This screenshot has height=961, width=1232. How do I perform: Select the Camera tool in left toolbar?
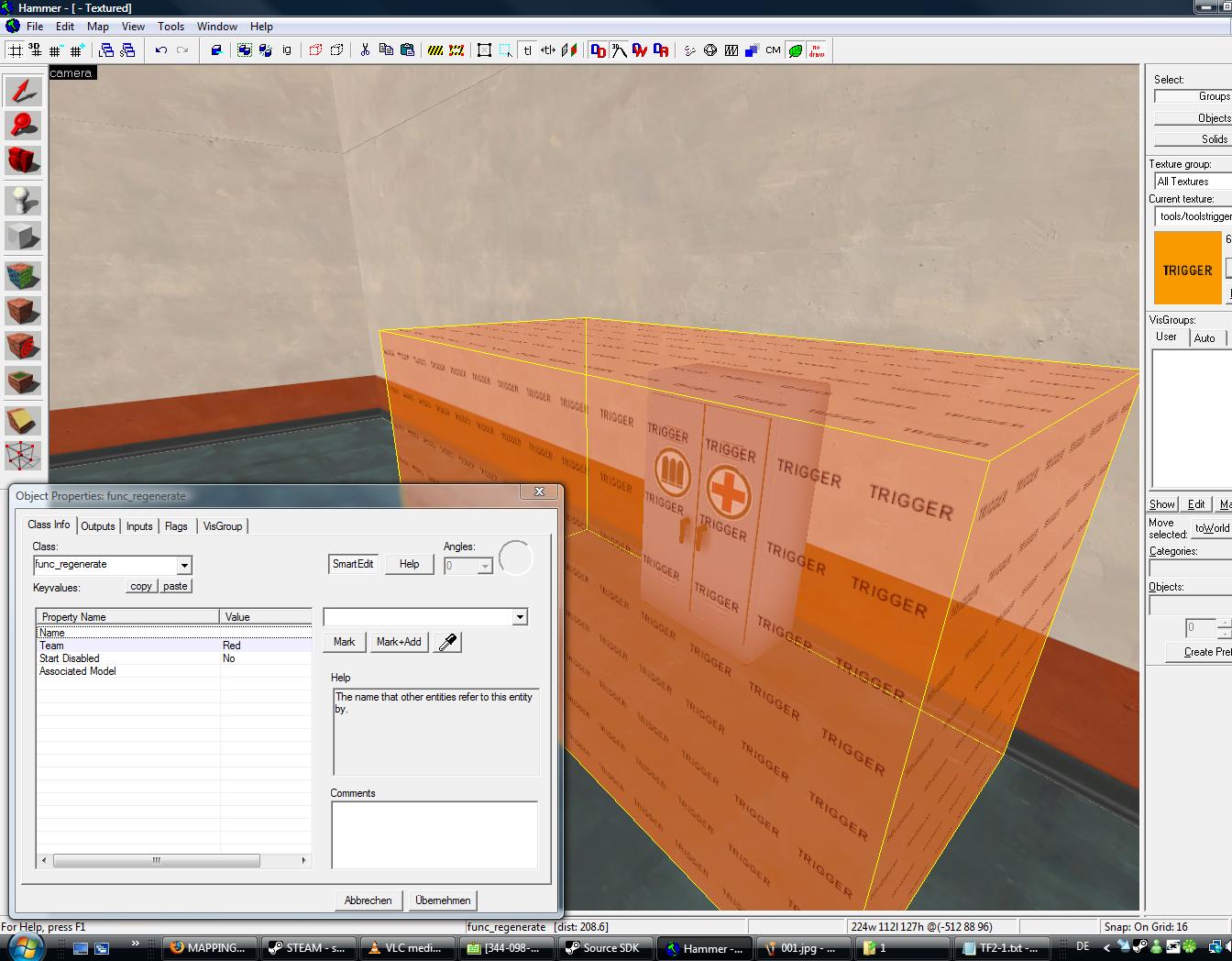click(x=23, y=160)
